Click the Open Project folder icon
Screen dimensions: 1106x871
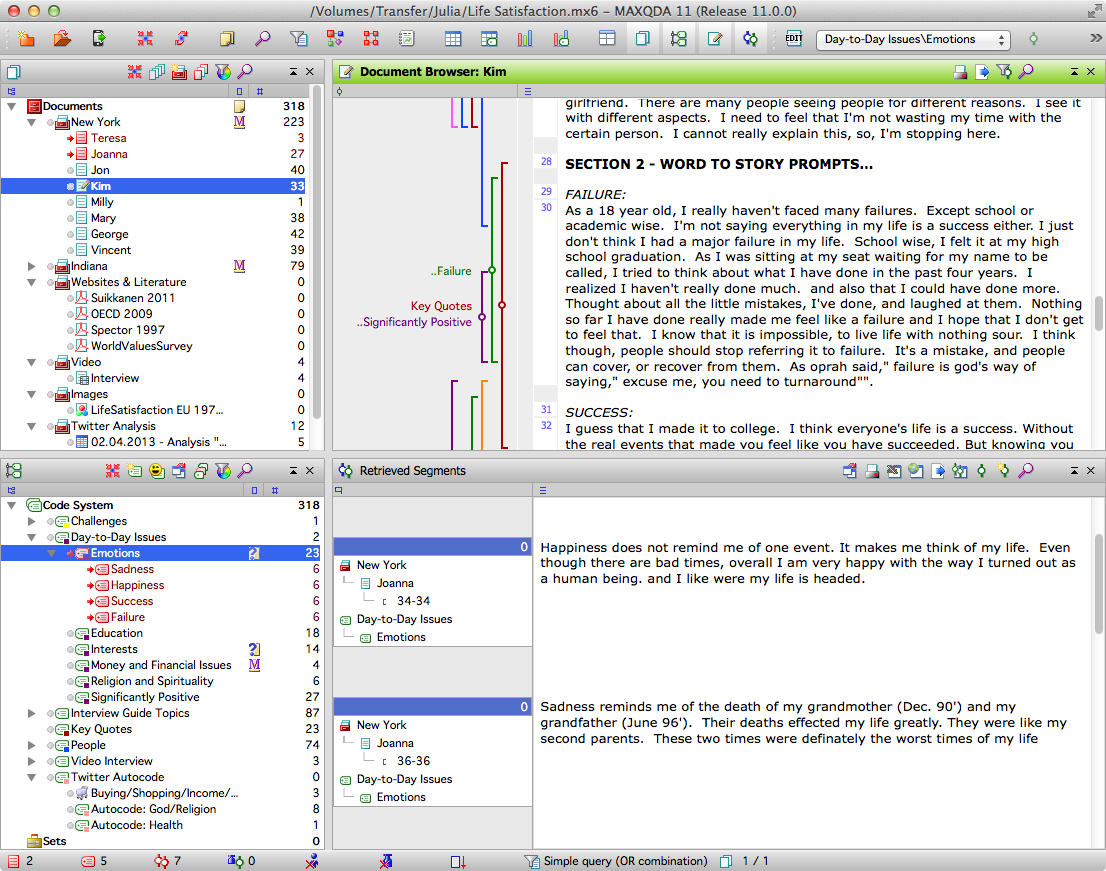pyautogui.click(x=62, y=39)
